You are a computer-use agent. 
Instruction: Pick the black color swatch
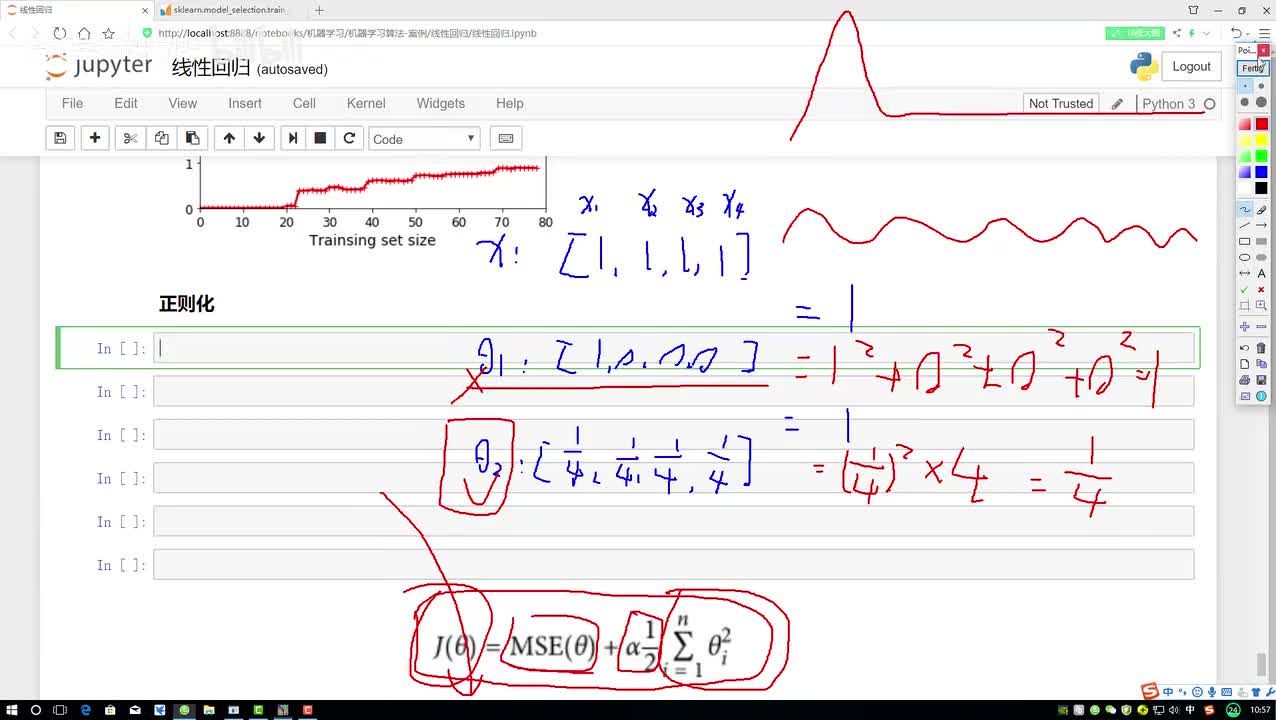[x=1261, y=188]
